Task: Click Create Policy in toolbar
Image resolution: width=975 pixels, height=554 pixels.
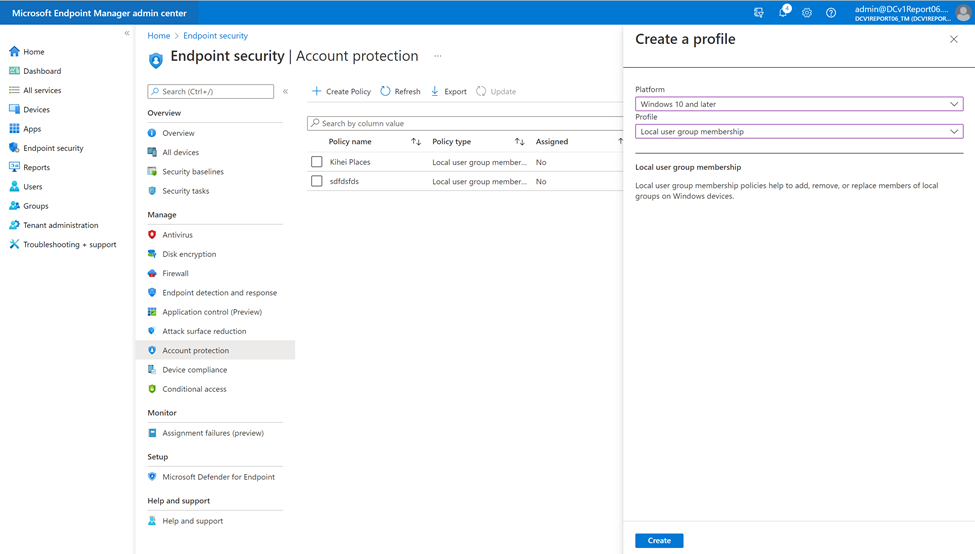Action: [341, 91]
